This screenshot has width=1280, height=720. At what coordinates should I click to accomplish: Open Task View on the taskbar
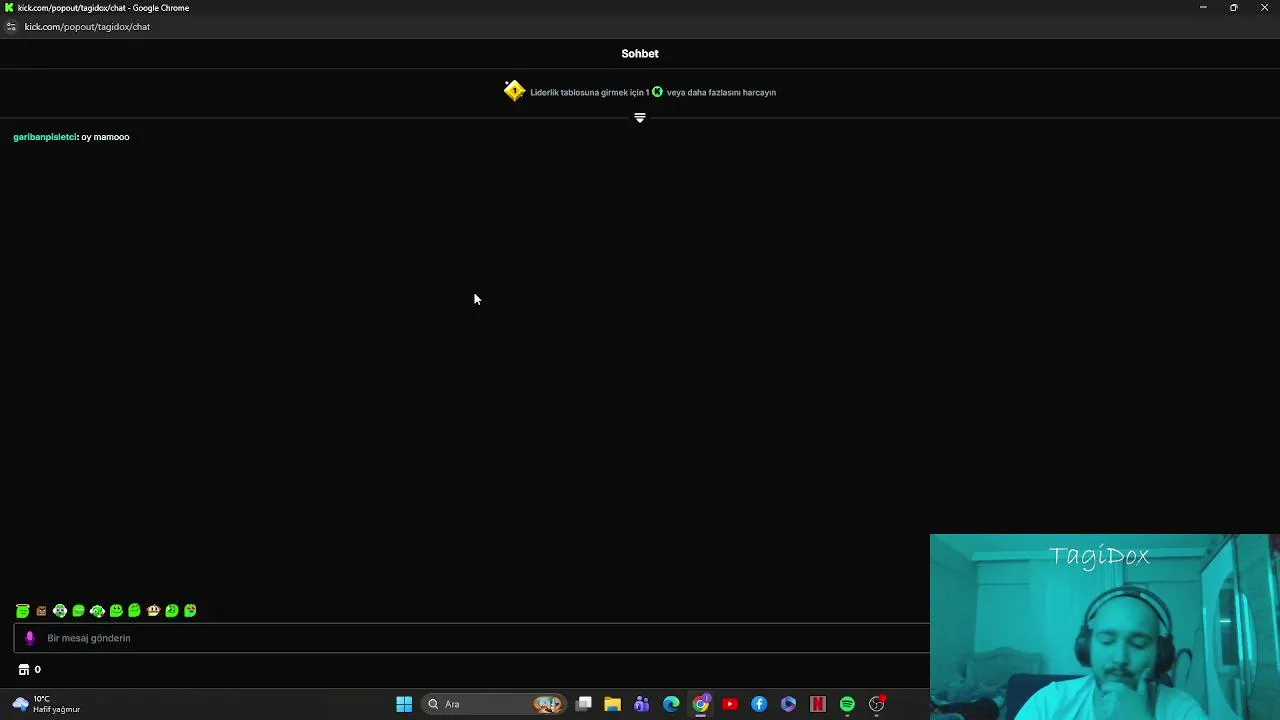[x=584, y=704]
